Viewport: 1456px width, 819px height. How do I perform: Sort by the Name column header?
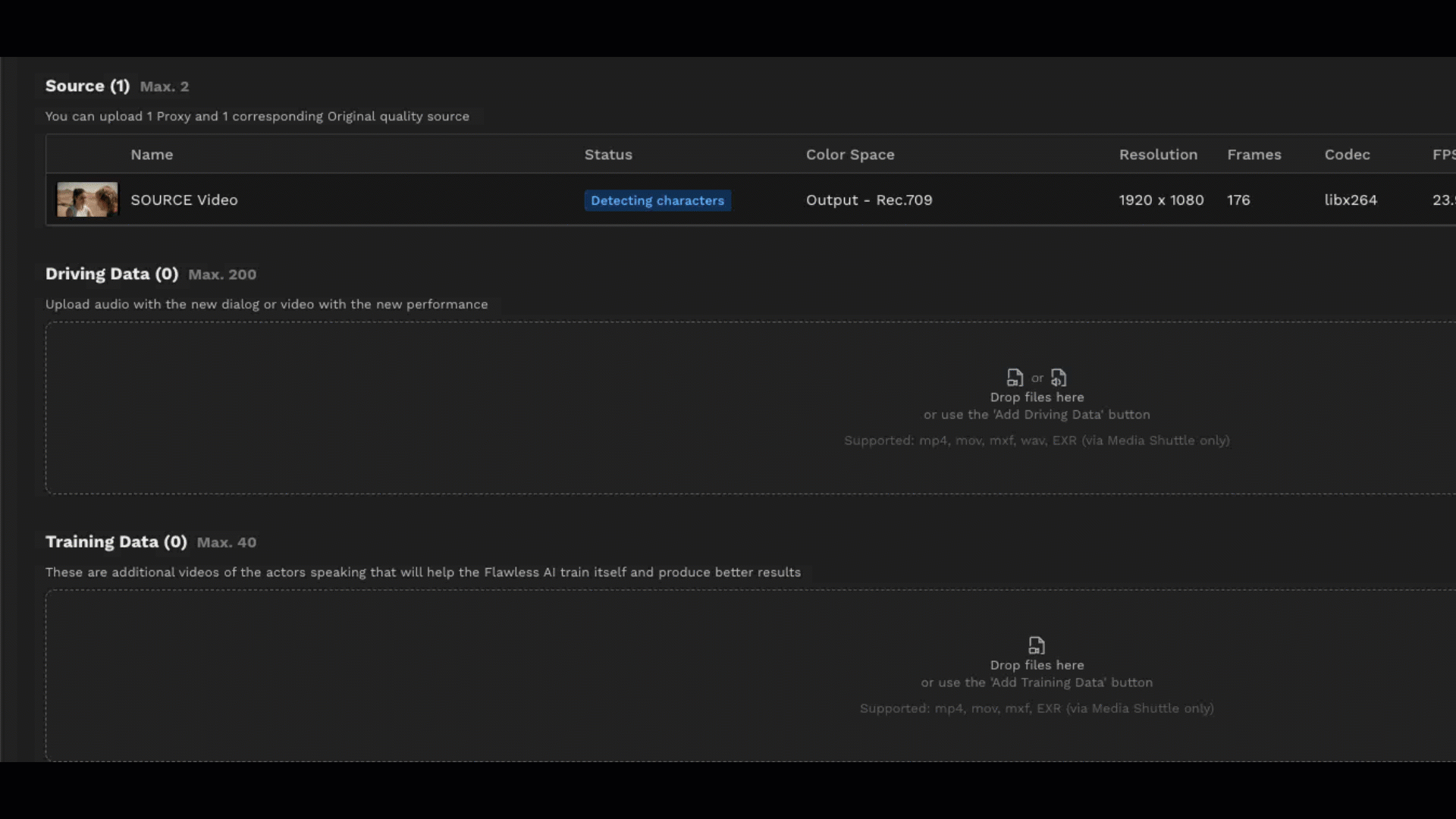pos(152,155)
